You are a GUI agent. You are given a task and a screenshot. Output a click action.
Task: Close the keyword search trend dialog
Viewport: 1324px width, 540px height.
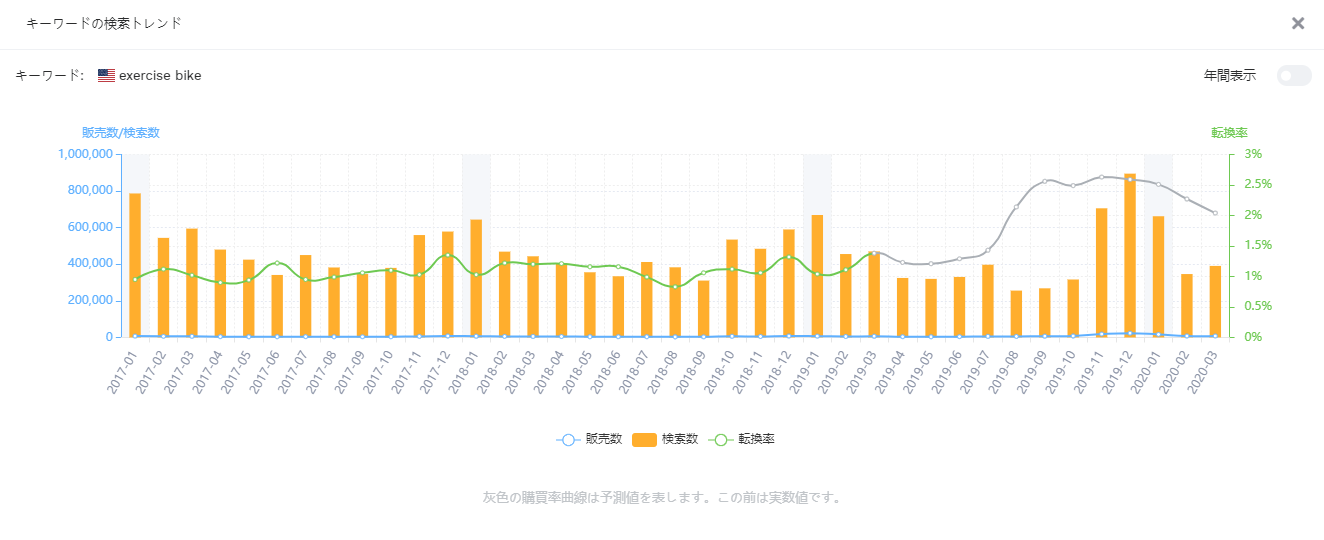1298,23
